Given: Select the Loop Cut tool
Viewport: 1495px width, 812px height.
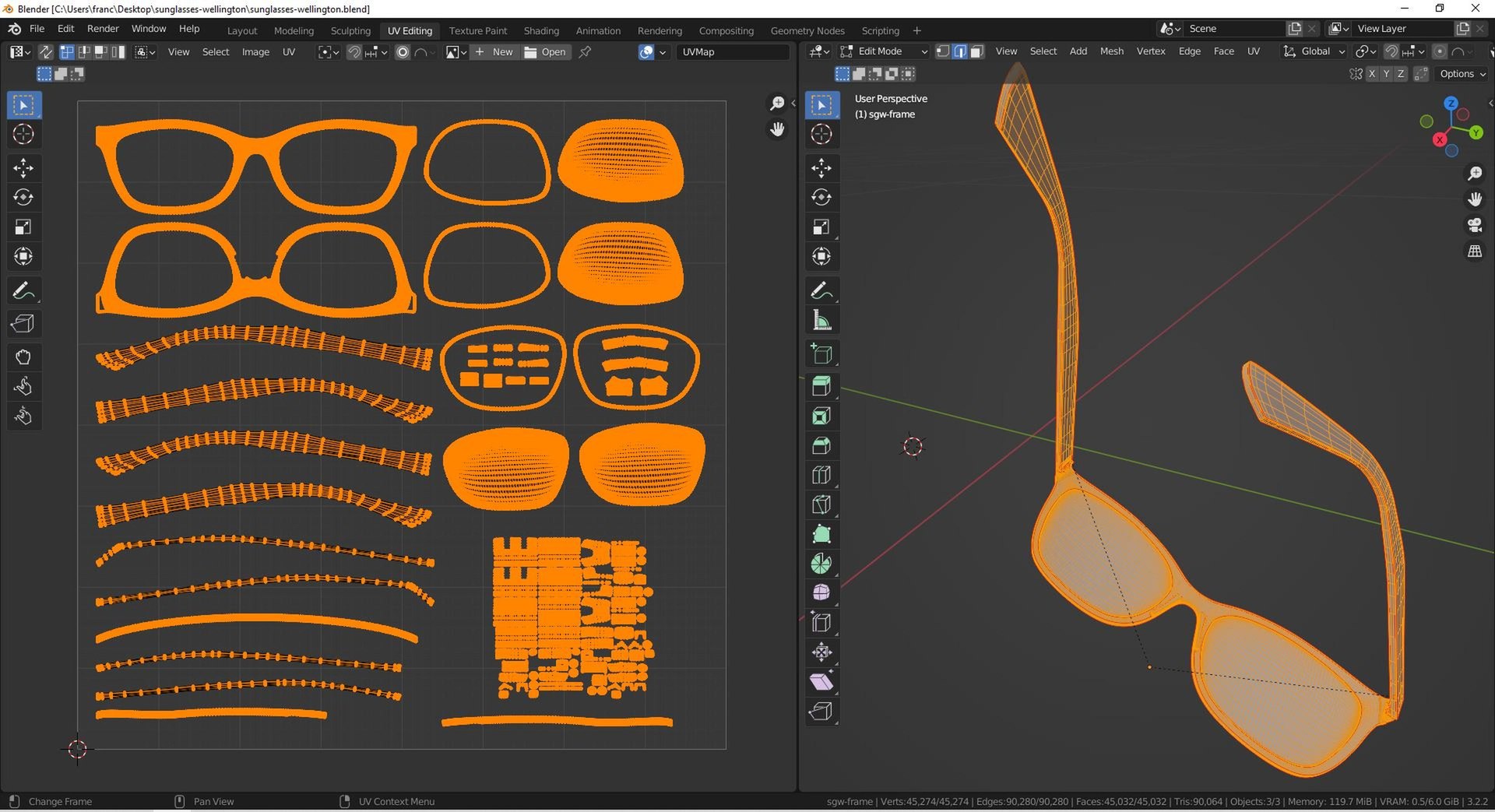Looking at the screenshot, I should coord(821,475).
